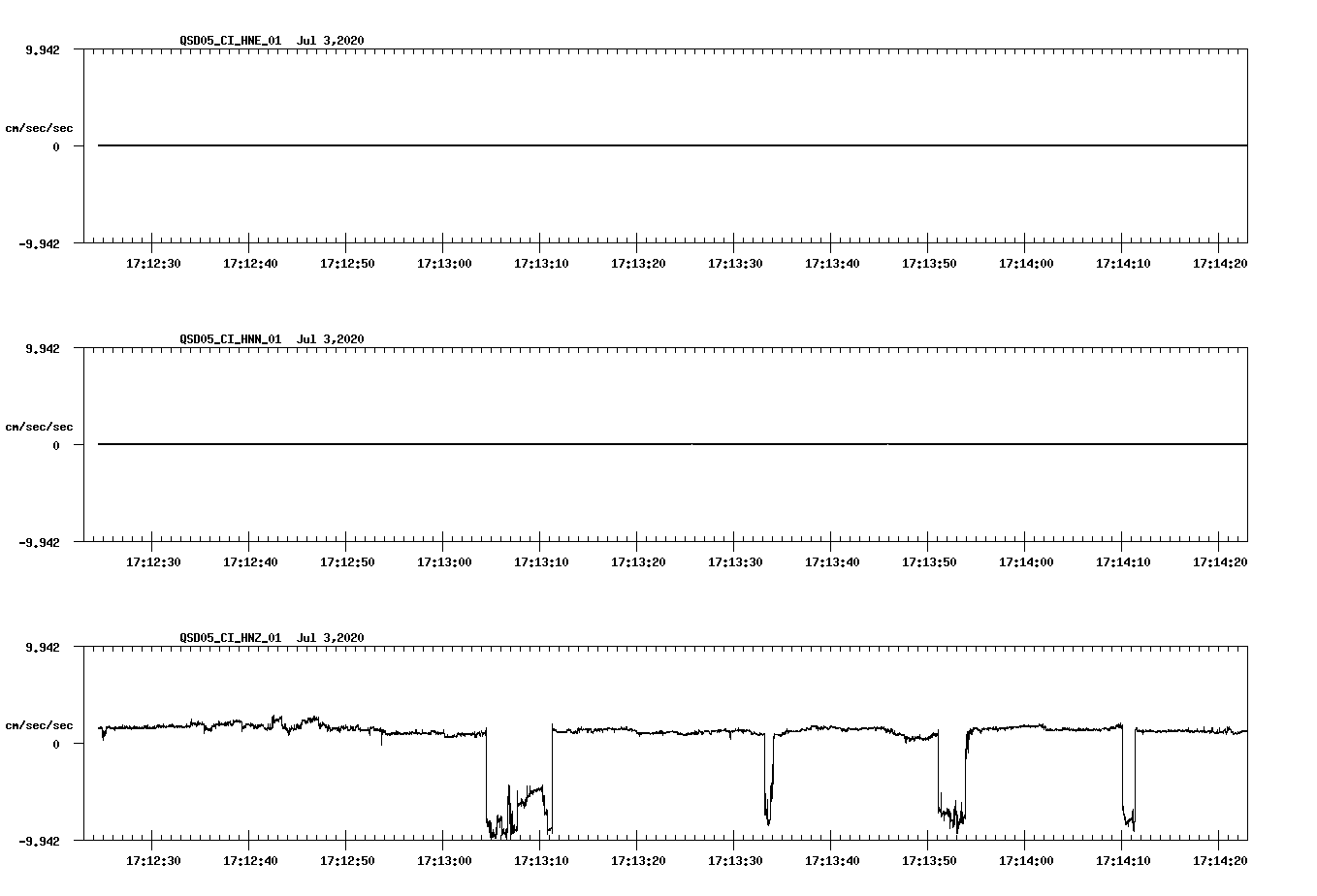Viewport: 1317px width, 896px height.
Task: Click the 17:12:40 time label under HNN chart
Action: point(250,561)
